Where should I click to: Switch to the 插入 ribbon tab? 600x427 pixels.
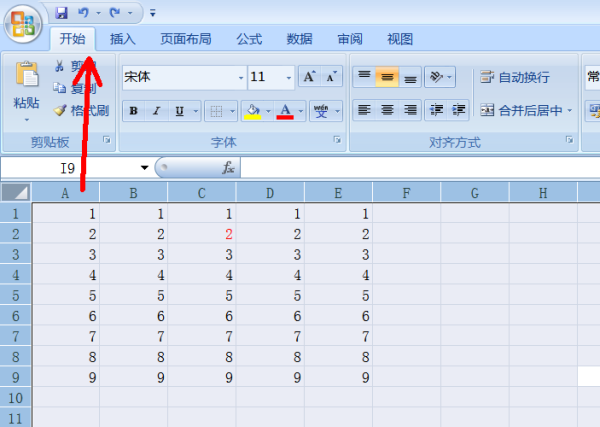[x=122, y=39]
